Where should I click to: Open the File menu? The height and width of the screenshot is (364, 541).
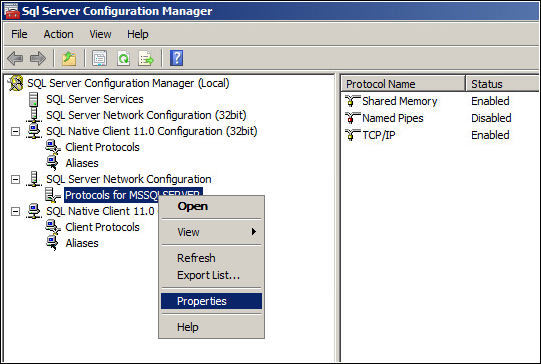(19, 34)
